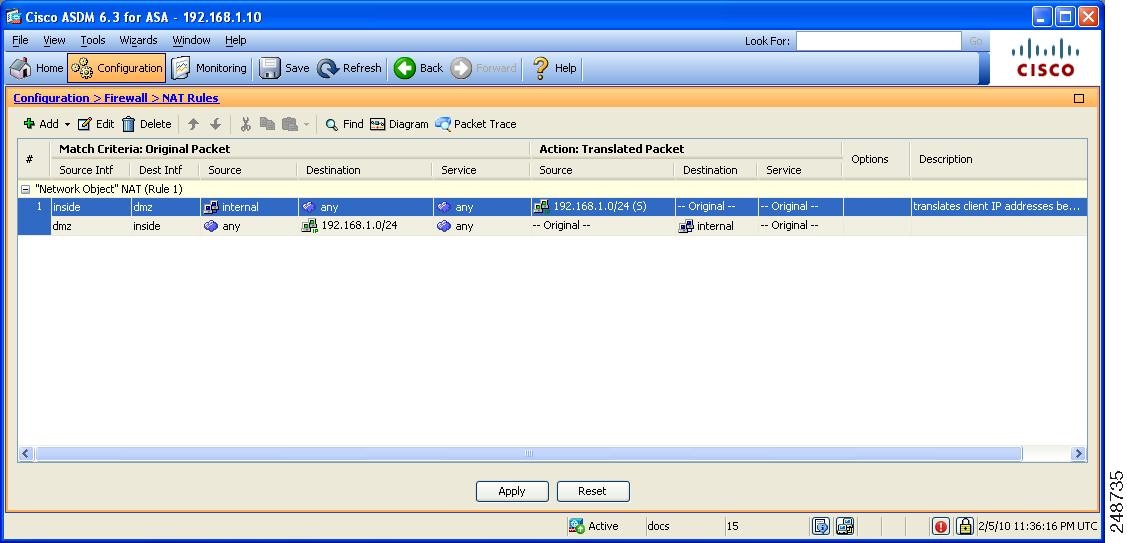Click the Forward navigation button
Screen dimensions: 1127x543
tap(484, 68)
